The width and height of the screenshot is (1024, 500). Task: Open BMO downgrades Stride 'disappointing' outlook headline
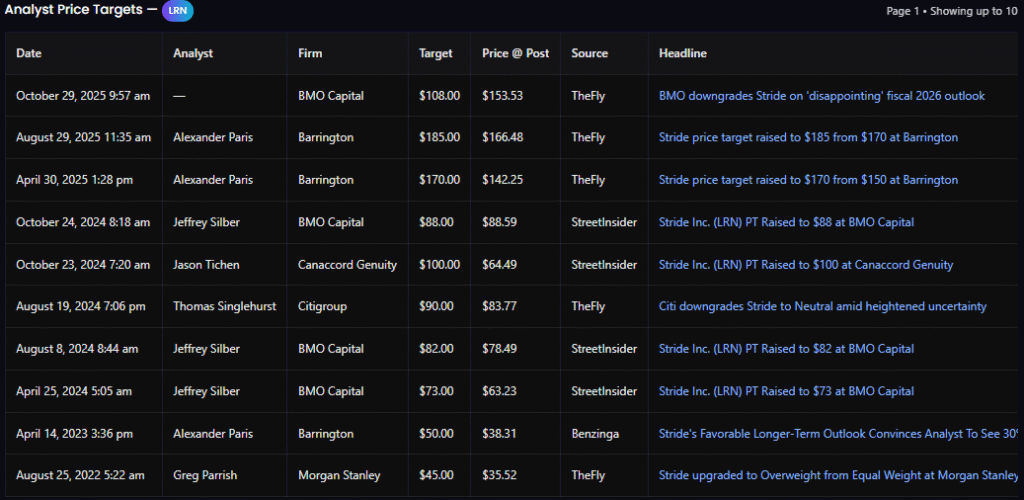tap(821, 96)
